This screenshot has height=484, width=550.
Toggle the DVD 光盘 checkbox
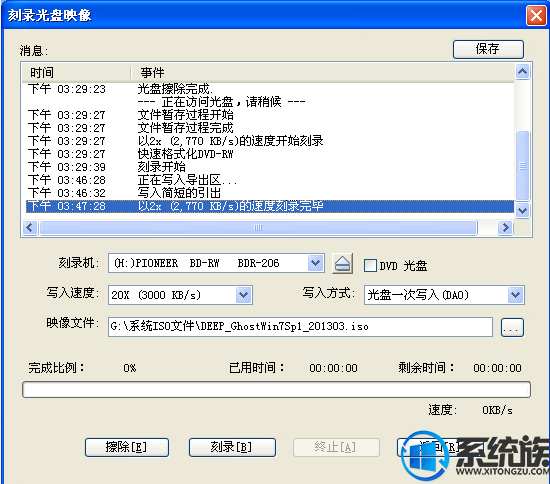tap(370, 265)
